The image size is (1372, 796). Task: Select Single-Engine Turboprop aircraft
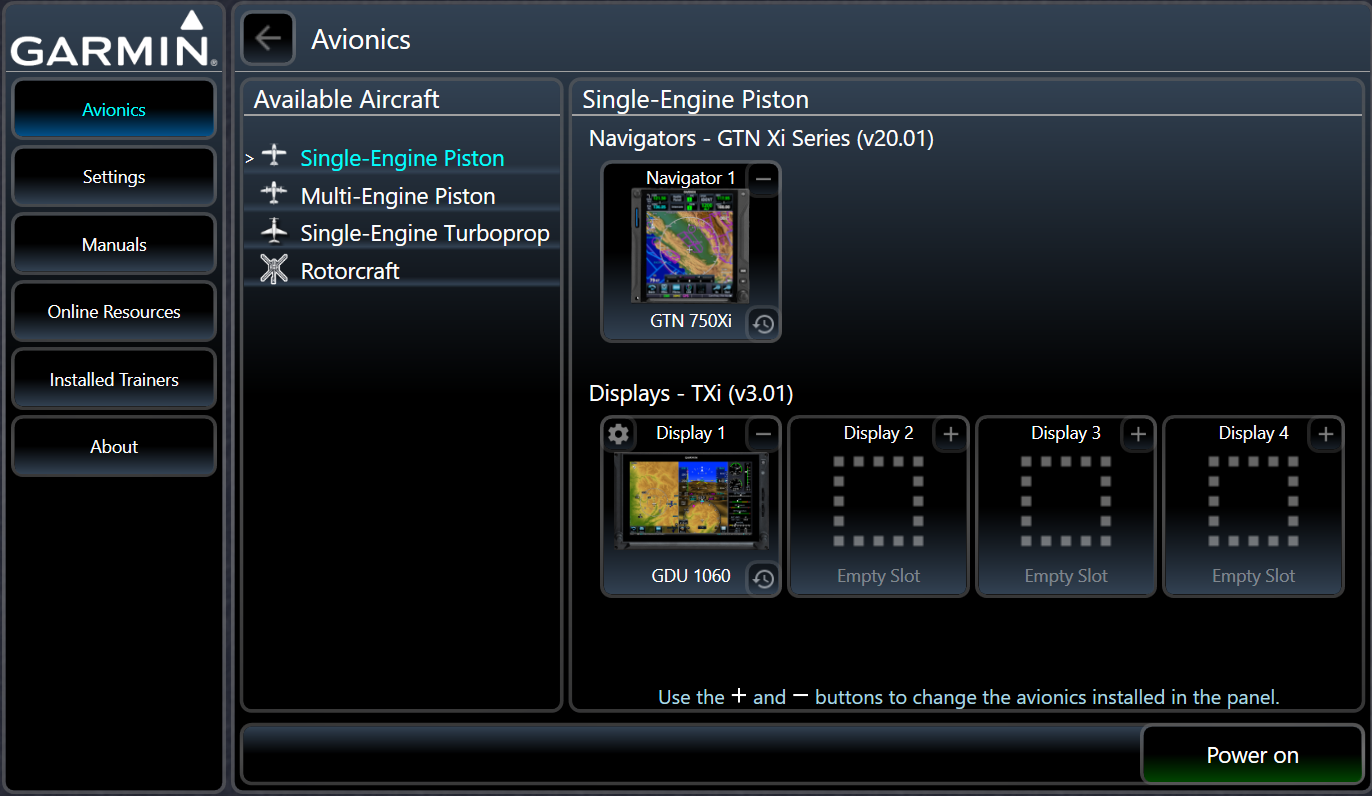coord(402,233)
